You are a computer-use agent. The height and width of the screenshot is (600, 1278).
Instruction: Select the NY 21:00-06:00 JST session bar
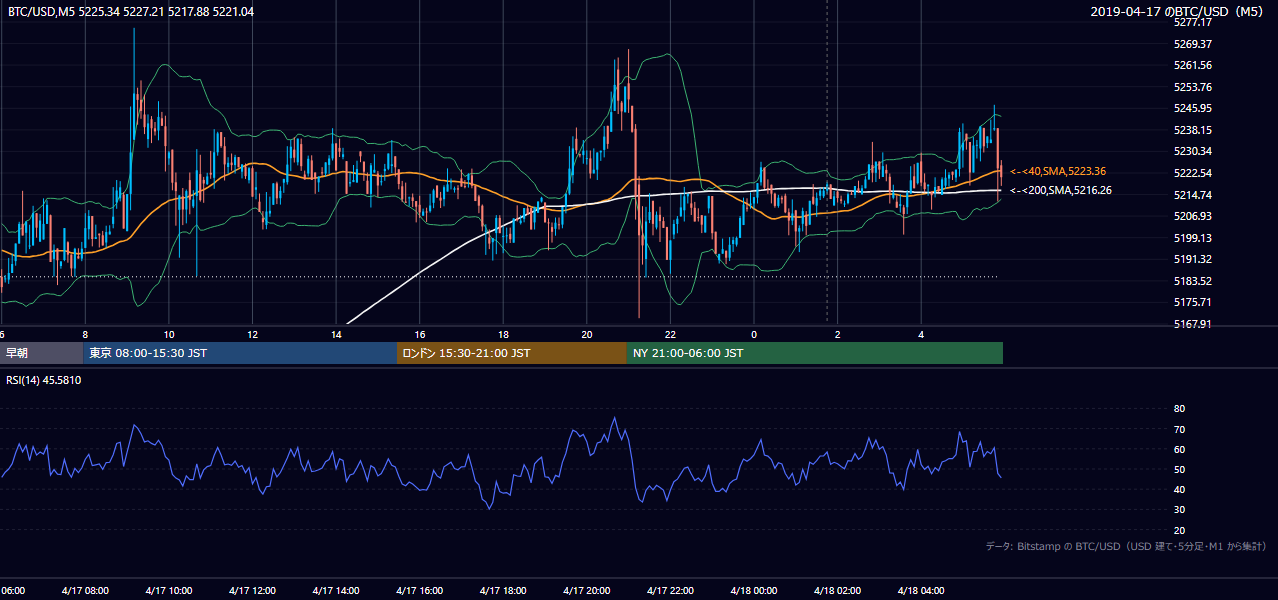point(815,353)
